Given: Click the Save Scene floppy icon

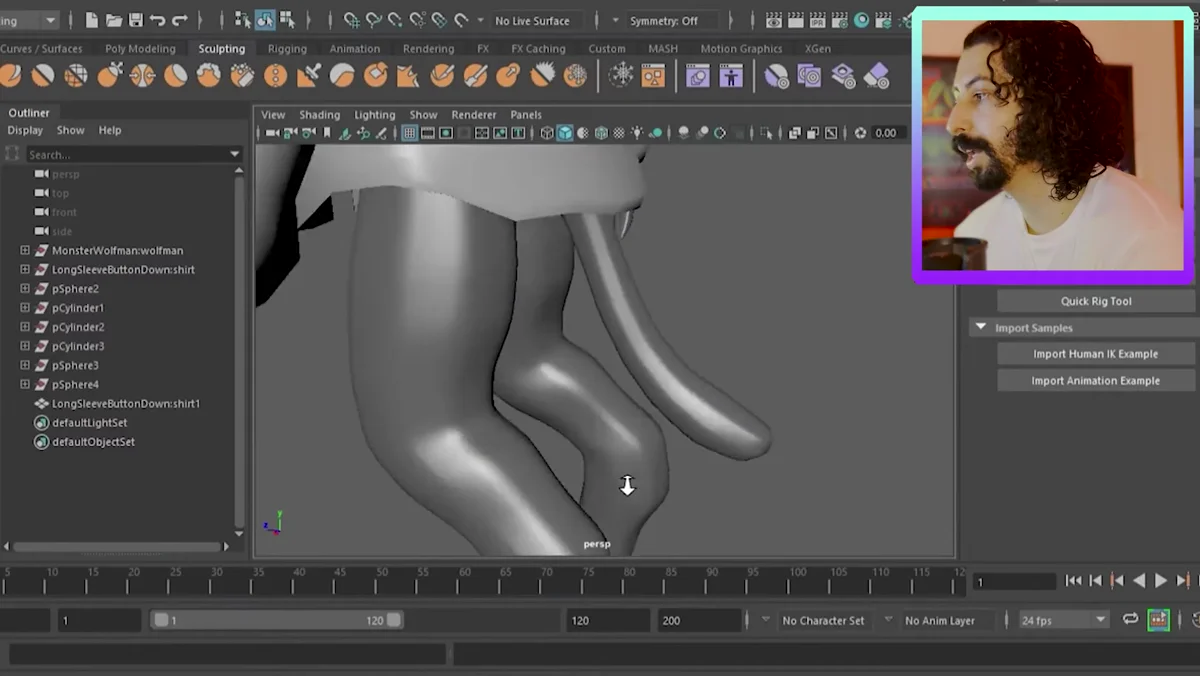Looking at the screenshot, I should point(136,20).
